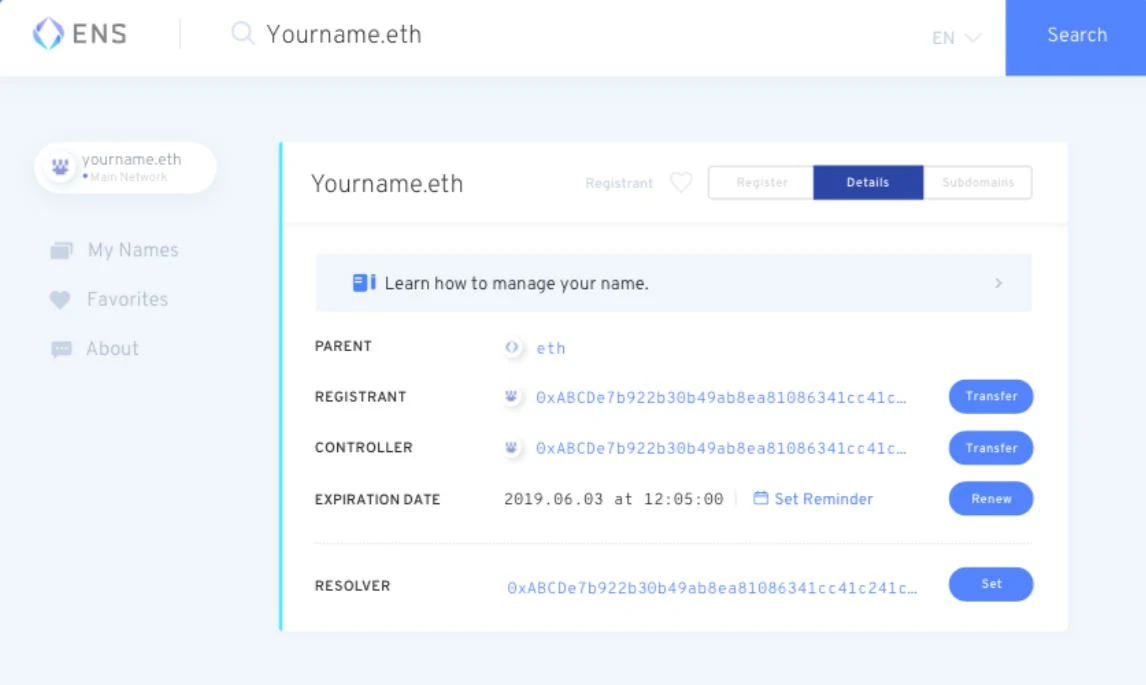
Task: Toggle the favorite heart next to Registrant
Action: pyautogui.click(x=680, y=182)
